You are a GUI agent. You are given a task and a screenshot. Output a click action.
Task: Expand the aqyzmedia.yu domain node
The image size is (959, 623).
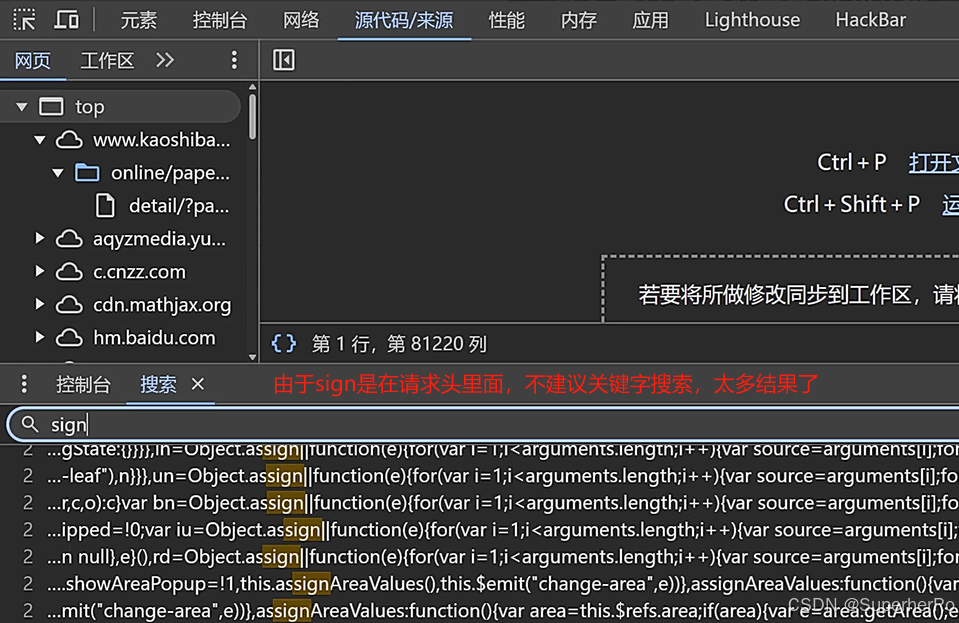40,238
